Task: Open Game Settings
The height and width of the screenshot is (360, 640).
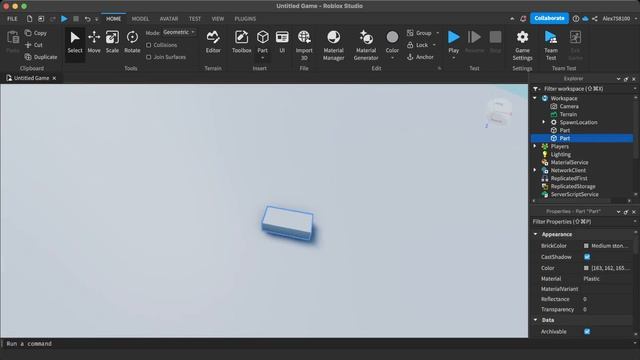Action: click(522, 45)
